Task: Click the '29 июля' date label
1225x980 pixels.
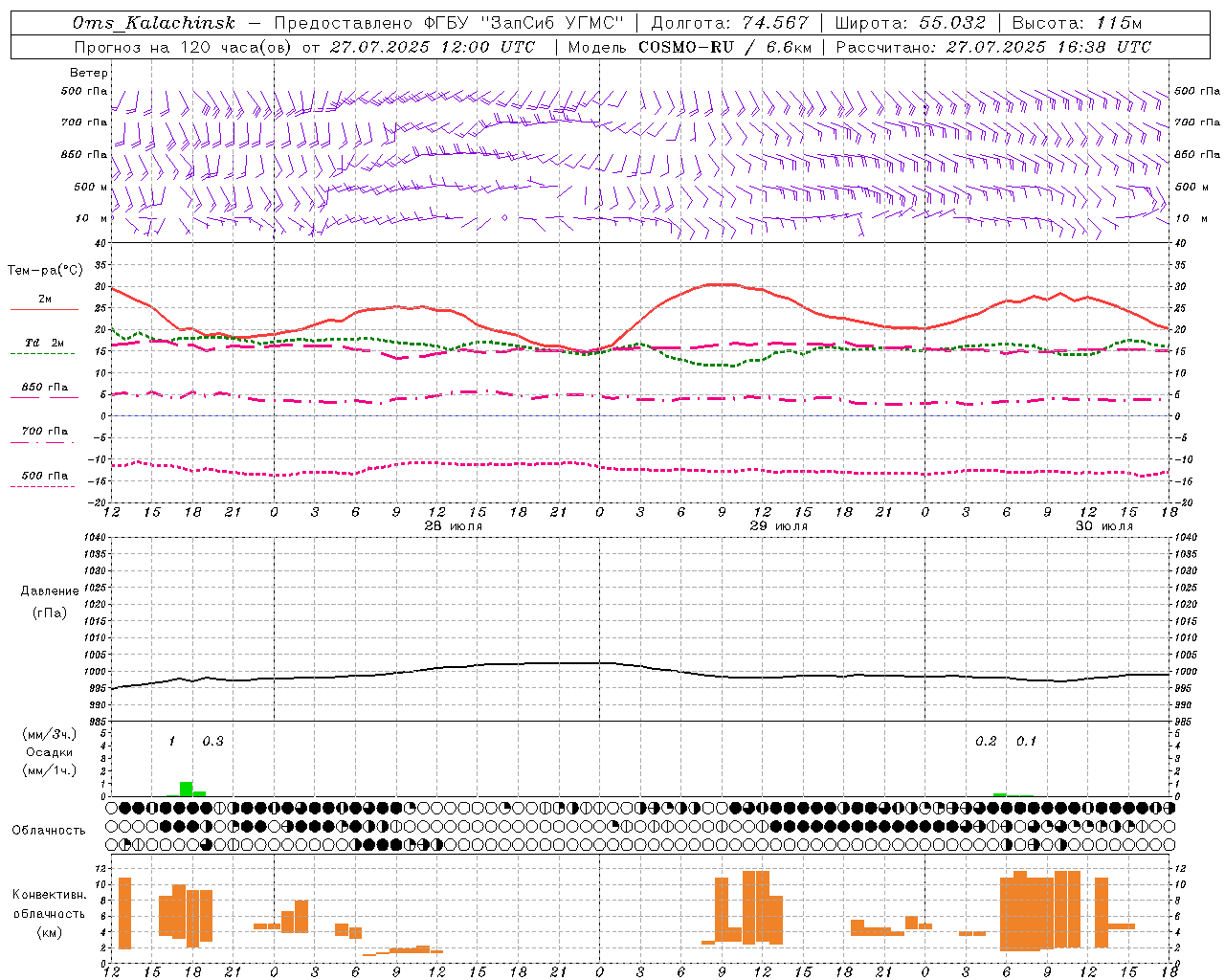Action: click(778, 526)
